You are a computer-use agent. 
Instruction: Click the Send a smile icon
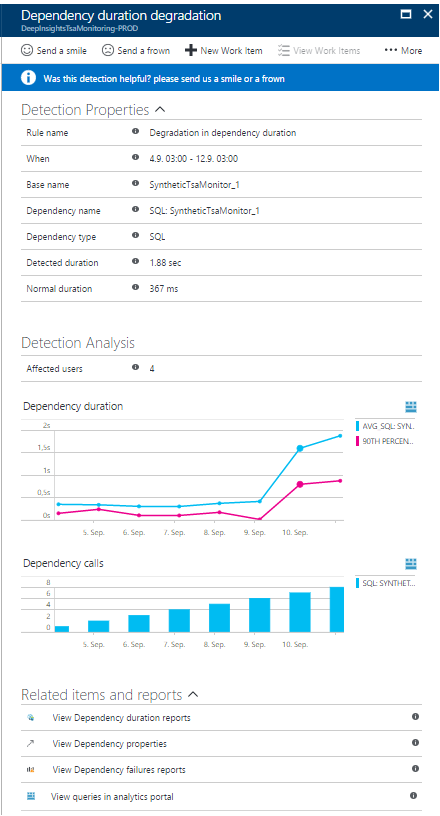(x=27, y=50)
